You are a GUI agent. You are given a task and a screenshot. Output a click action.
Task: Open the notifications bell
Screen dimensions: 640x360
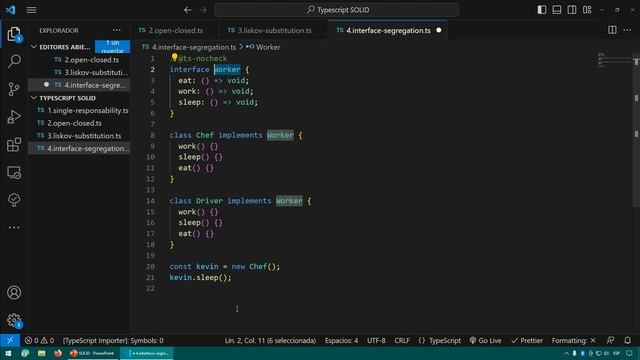coord(627,340)
